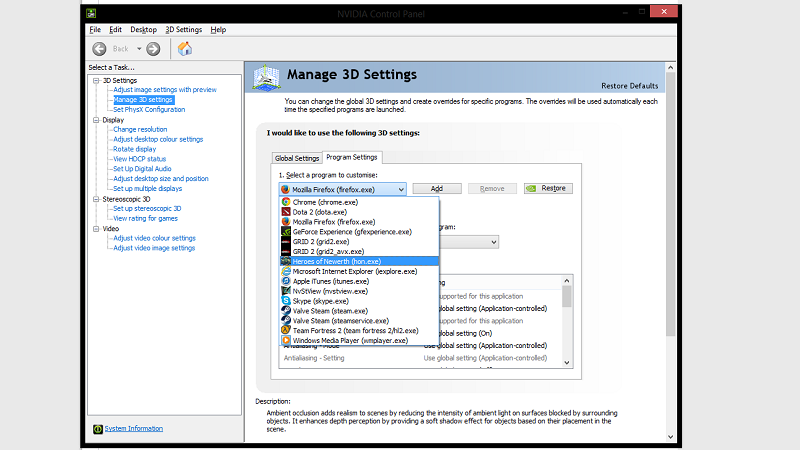Select the Valve Steam (steamservice.exe) icon
The image size is (800, 450).
pos(286,321)
